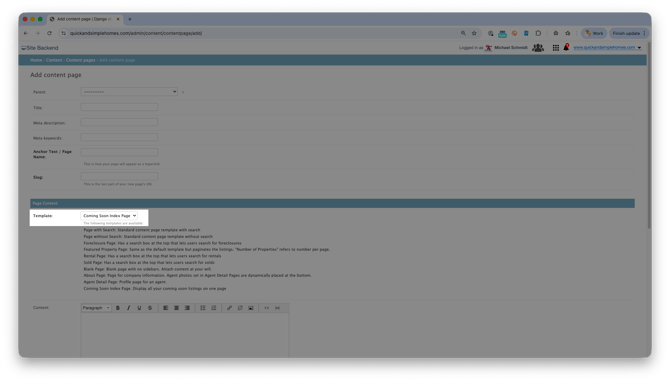Image resolution: width=670 pixels, height=382 pixels.
Task: Bookmark this page with the star icon
Action: [x=474, y=33]
